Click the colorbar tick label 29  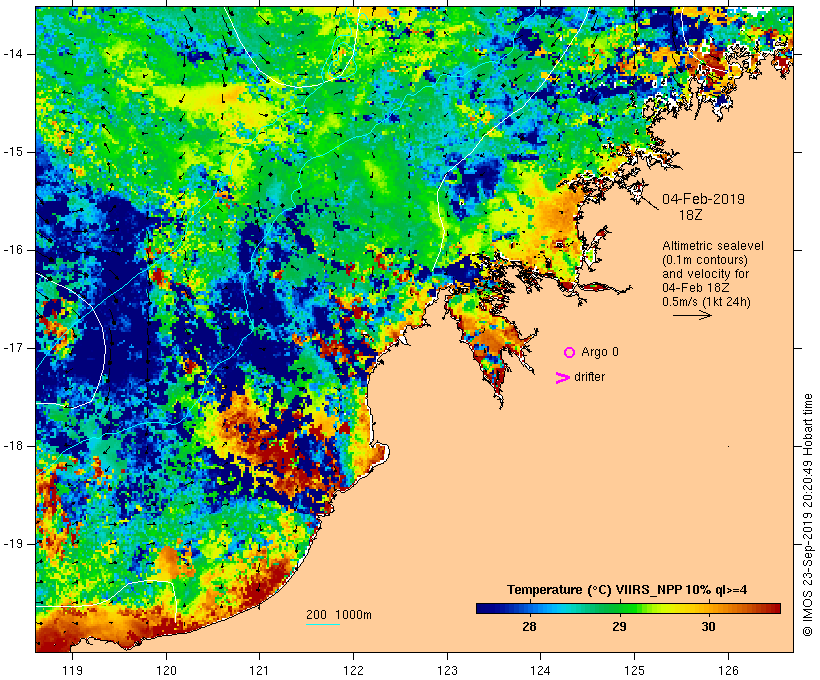pos(619,627)
